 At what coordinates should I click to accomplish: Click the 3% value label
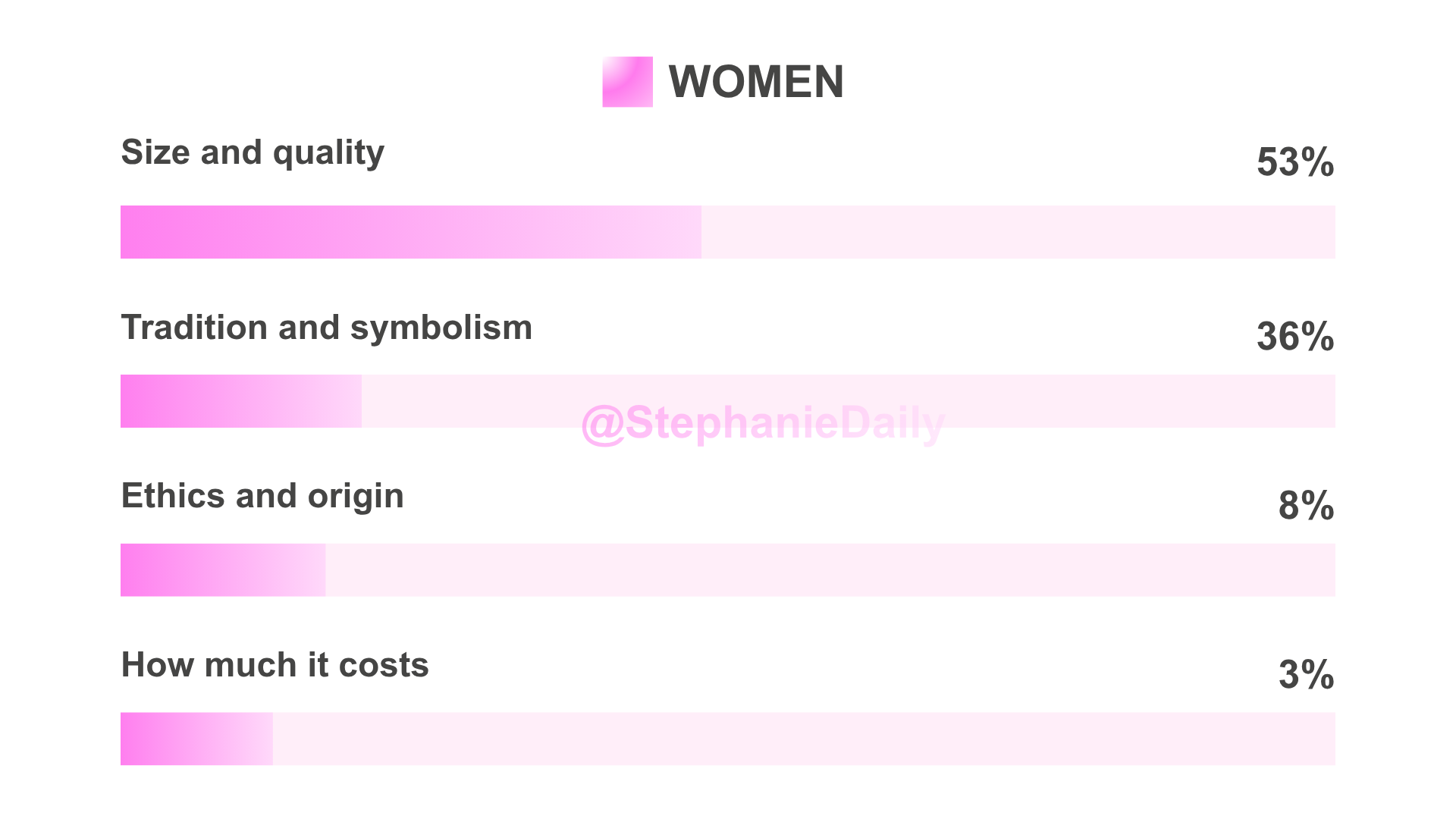coord(1306,675)
